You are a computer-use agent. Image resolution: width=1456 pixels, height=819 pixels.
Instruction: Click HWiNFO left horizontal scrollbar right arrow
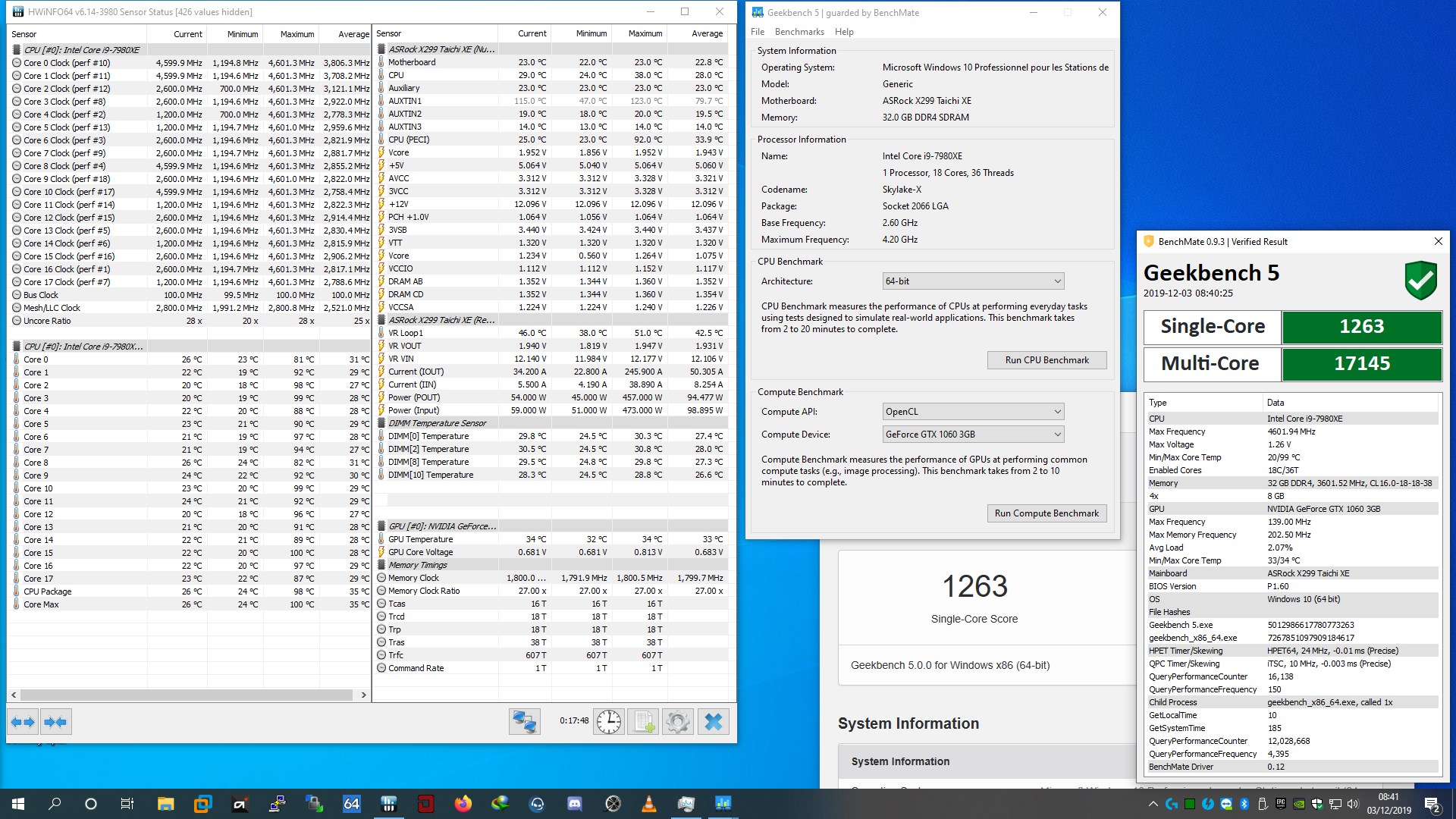coord(363,695)
